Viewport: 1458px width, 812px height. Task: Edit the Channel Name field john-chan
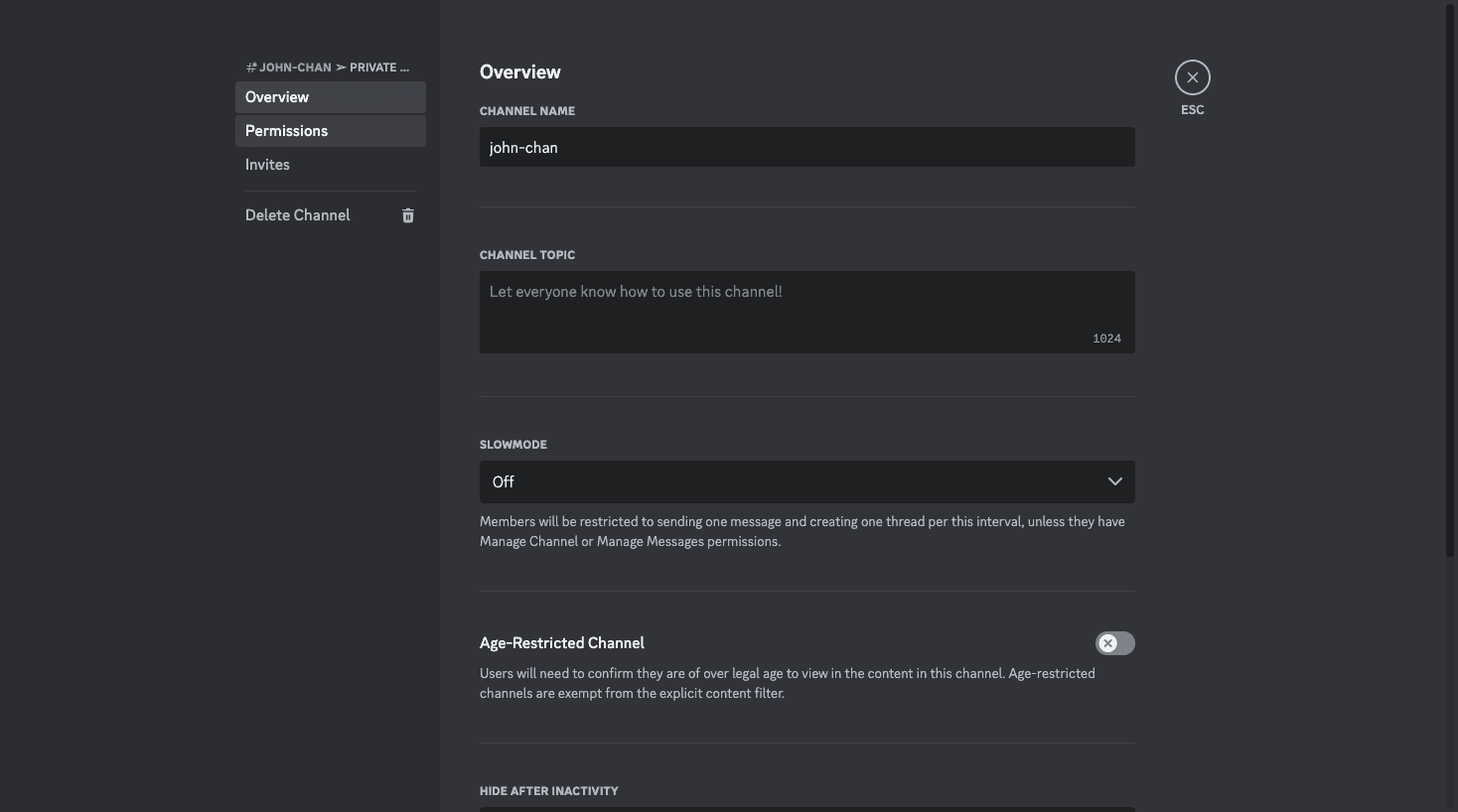807,147
